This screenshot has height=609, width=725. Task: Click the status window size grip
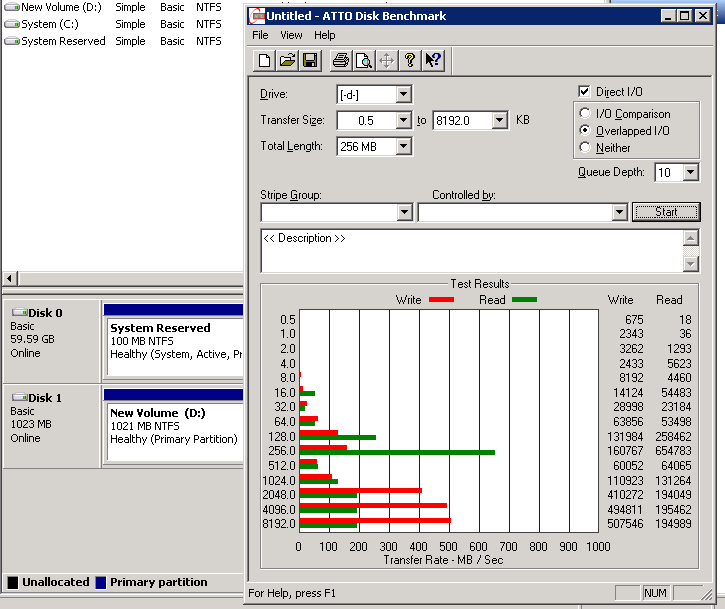click(707, 594)
